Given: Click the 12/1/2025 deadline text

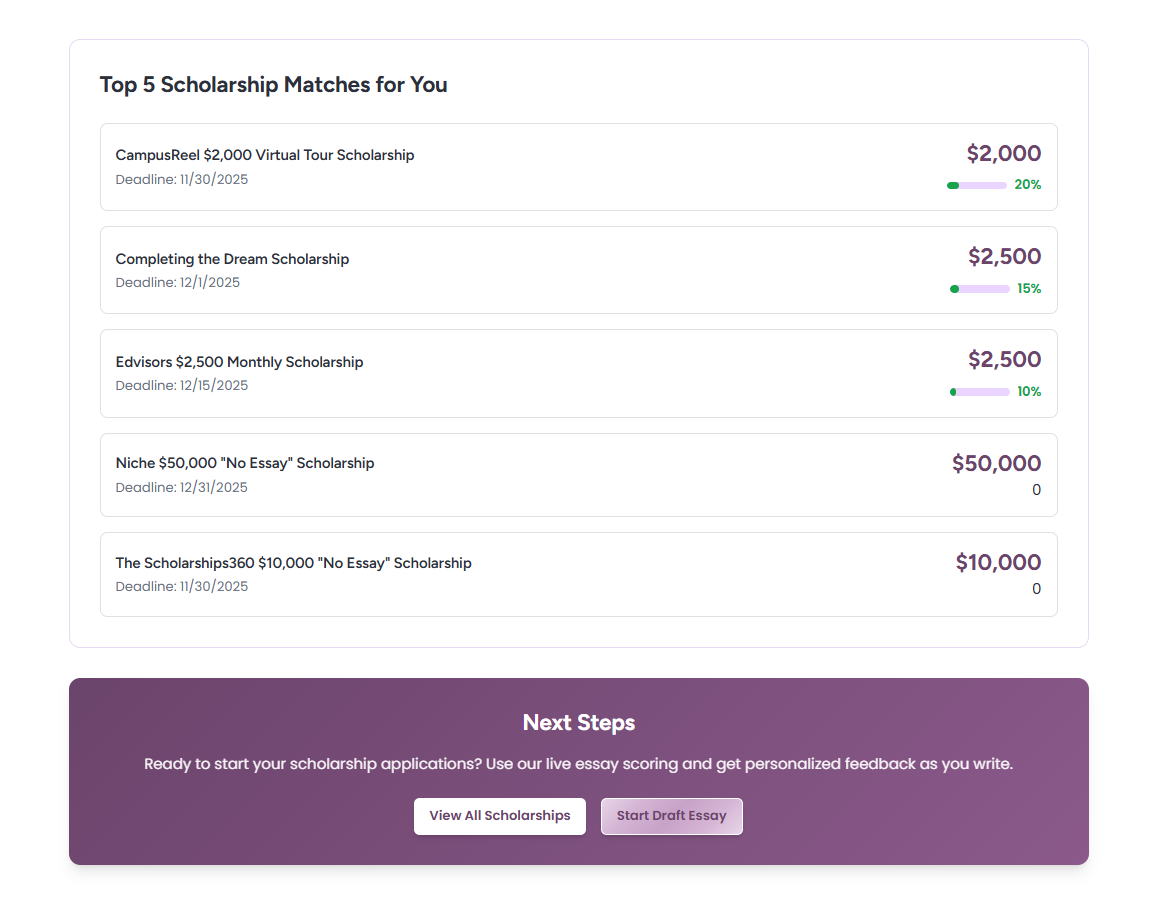Looking at the screenshot, I should pos(178,283).
